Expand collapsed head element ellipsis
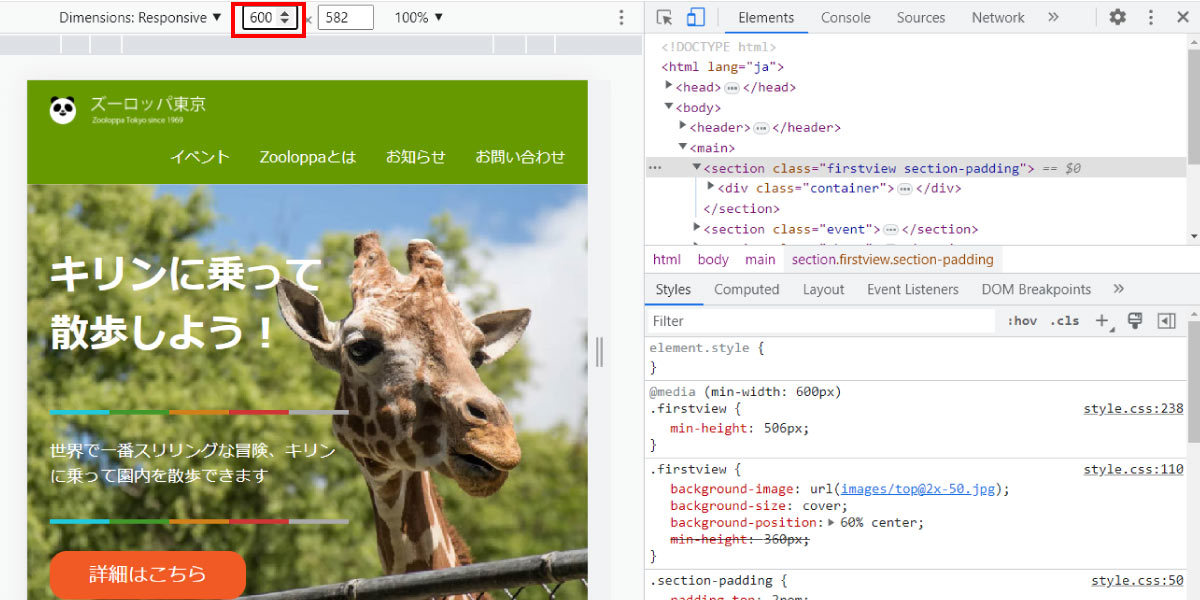Screen dimensions: 1200x600 point(732,87)
